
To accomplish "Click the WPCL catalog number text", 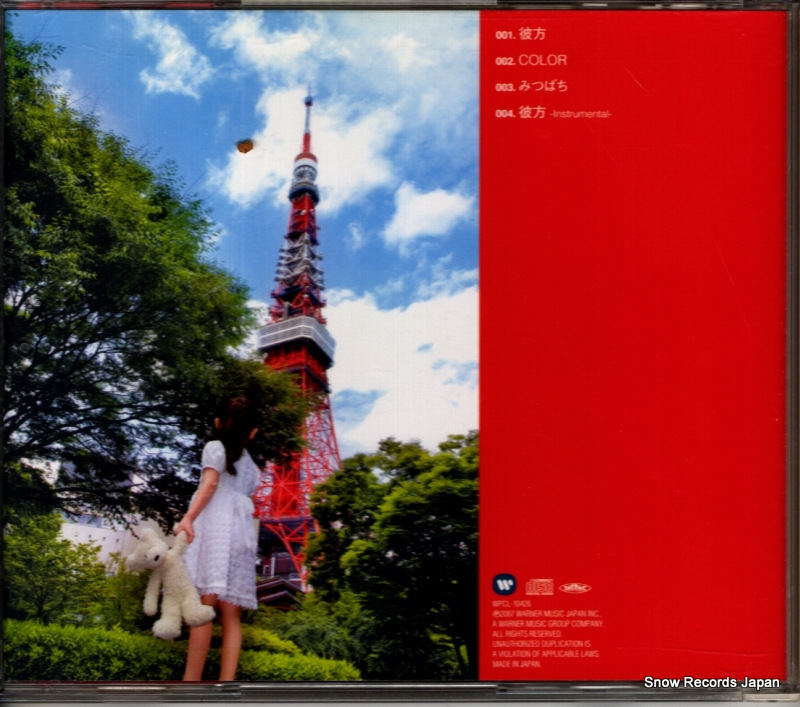I will click(x=513, y=606).
